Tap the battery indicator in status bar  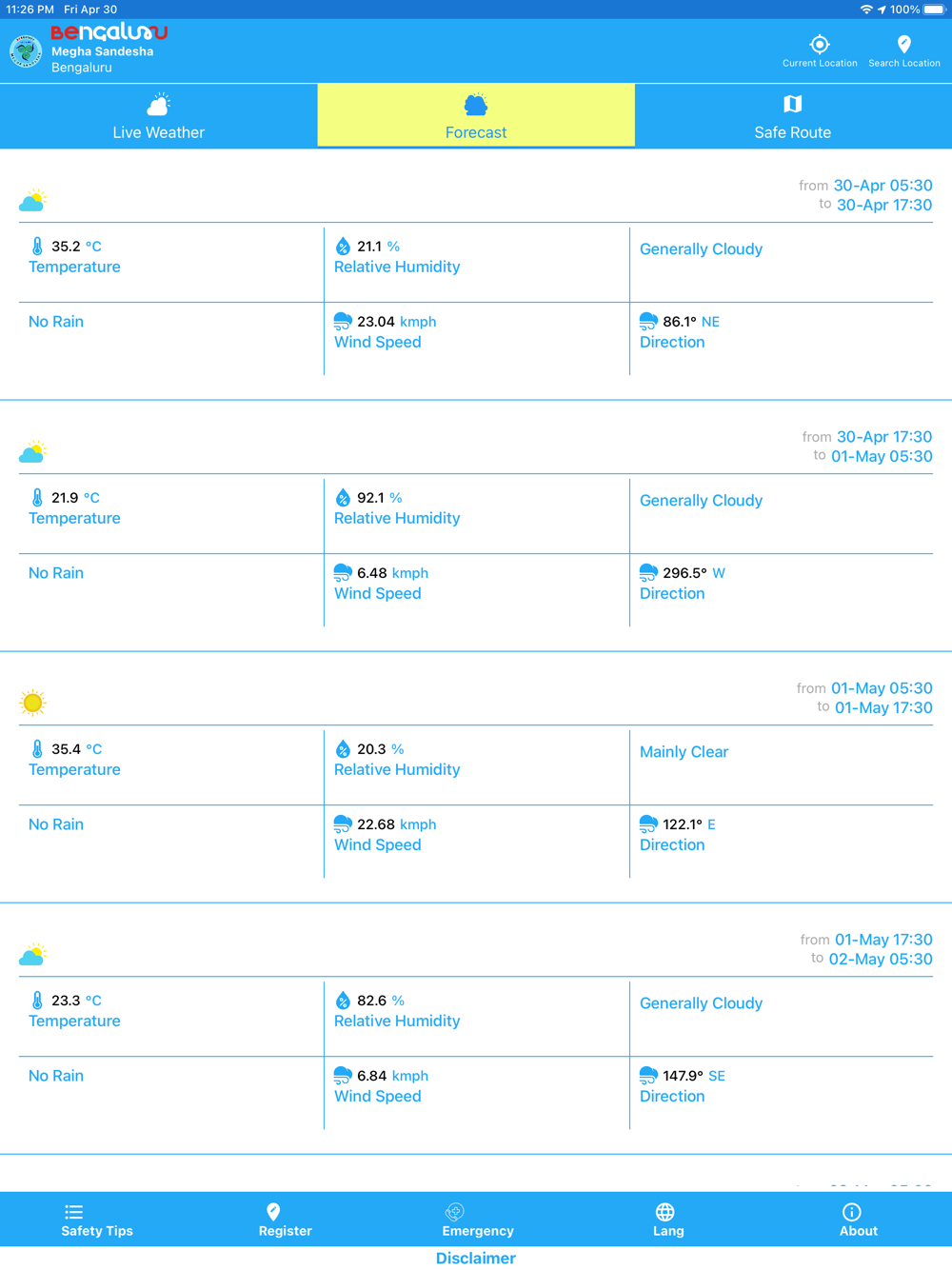pos(934,10)
